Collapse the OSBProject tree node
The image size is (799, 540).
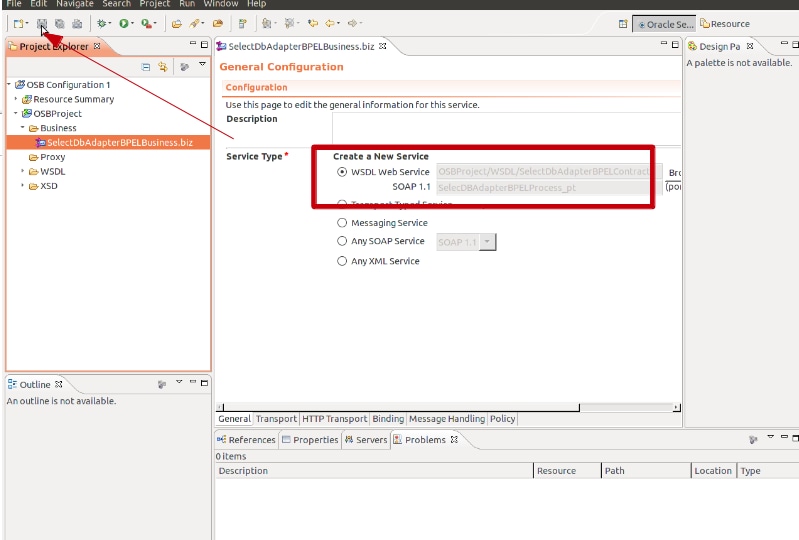16,113
